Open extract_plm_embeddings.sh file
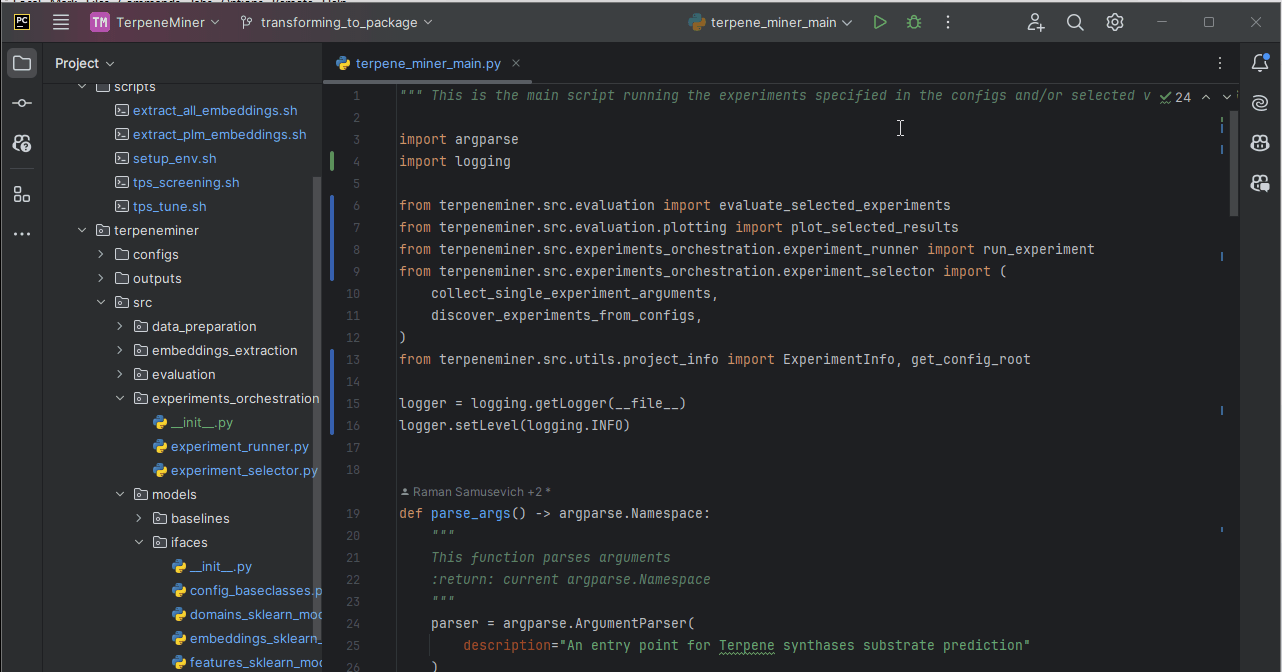The width and height of the screenshot is (1282, 672). [x=219, y=135]
